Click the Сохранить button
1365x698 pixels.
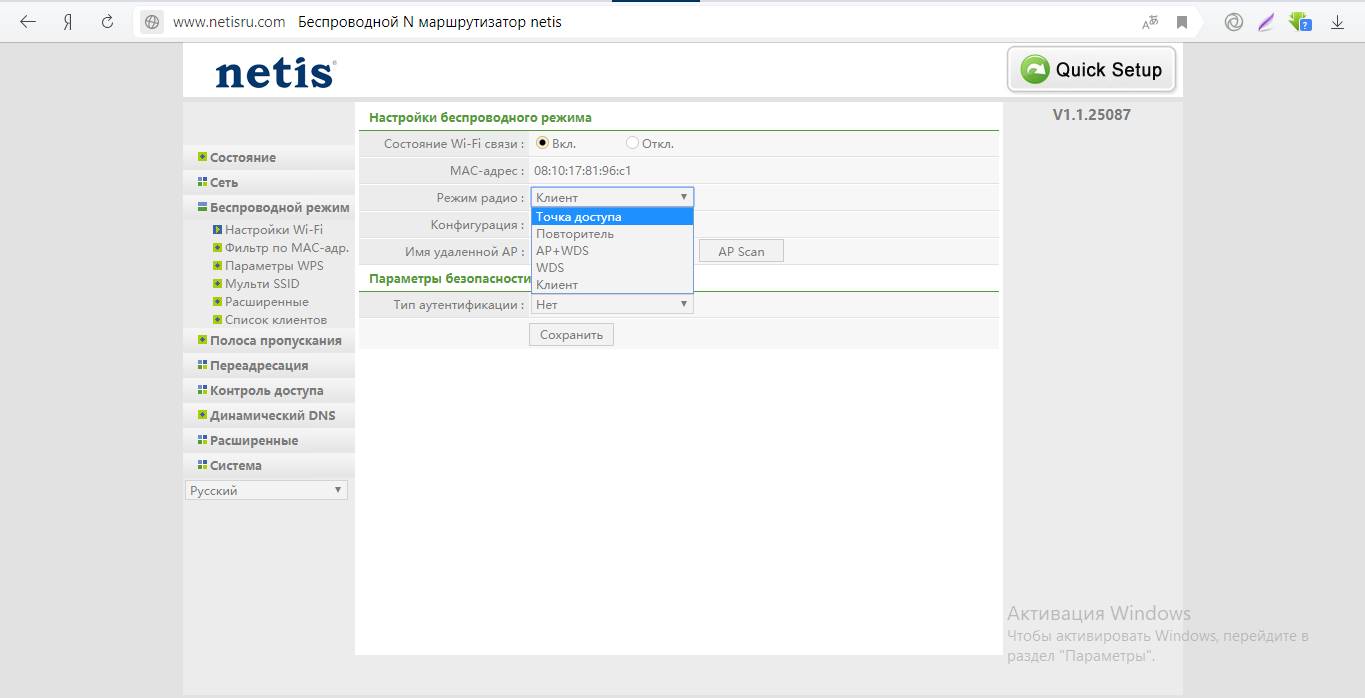(571, 335)
